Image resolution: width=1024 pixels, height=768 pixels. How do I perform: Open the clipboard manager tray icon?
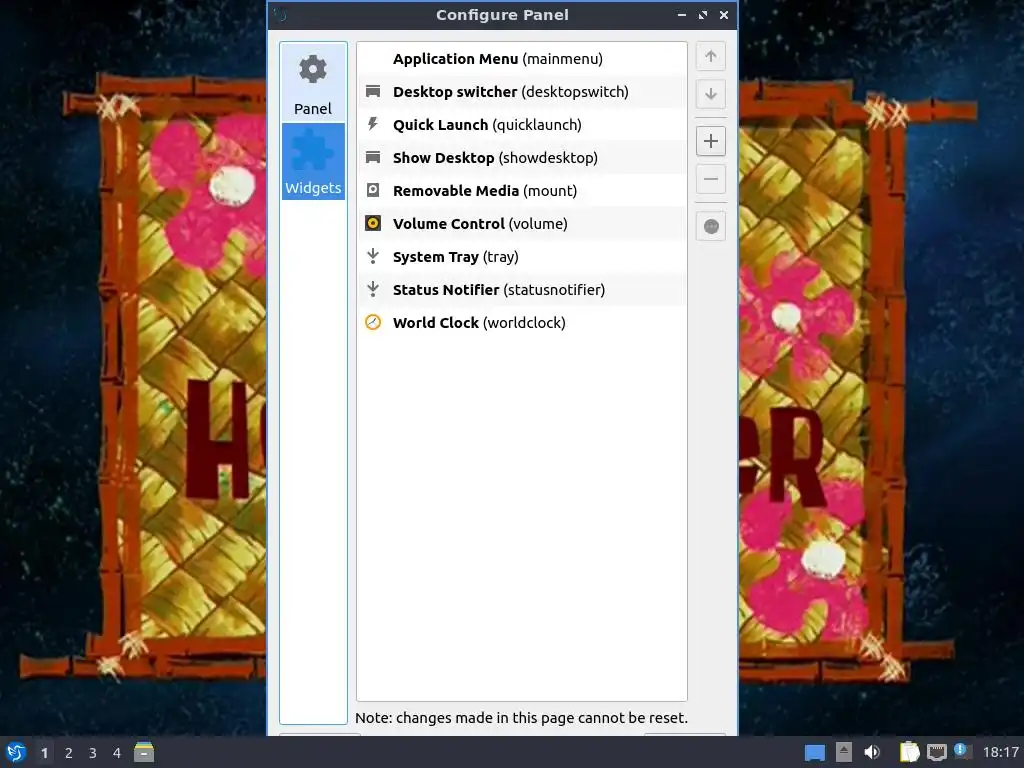pyautogui.click(x=909, y=752)
